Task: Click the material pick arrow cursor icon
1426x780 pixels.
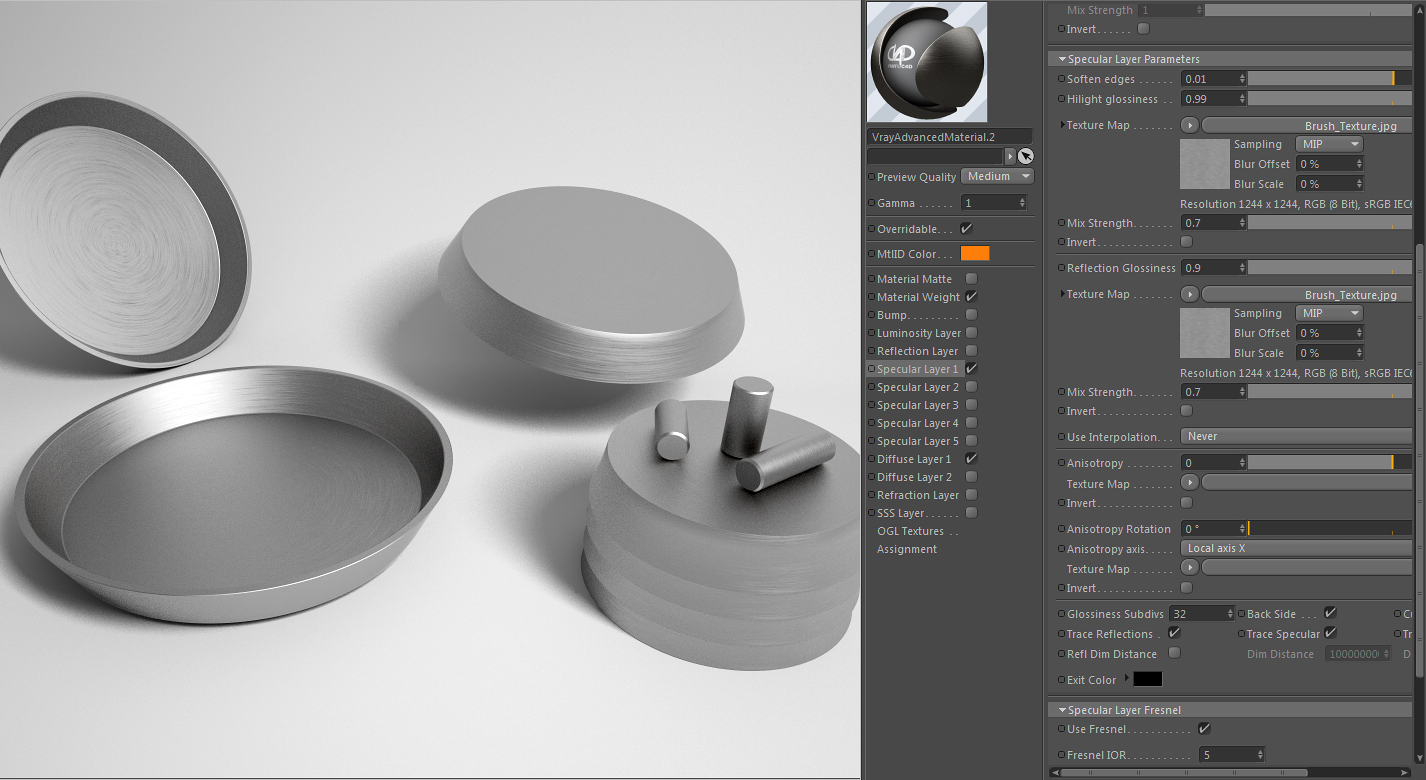Action: (x=1026, y=156)
